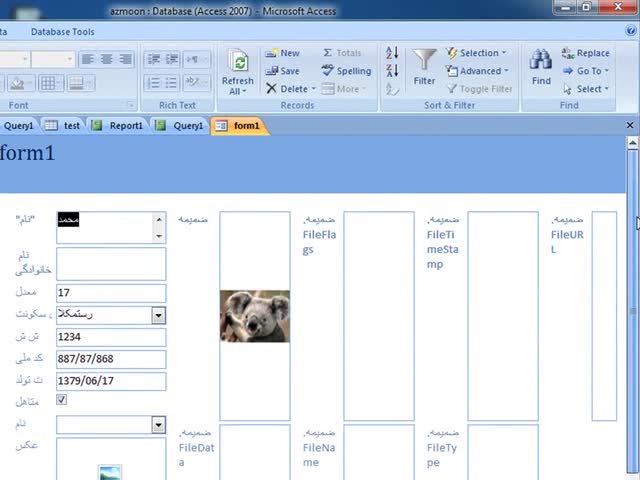Open alternate row color dropdown
Screen dimensions: 640x480
click(x=81, y=83)
